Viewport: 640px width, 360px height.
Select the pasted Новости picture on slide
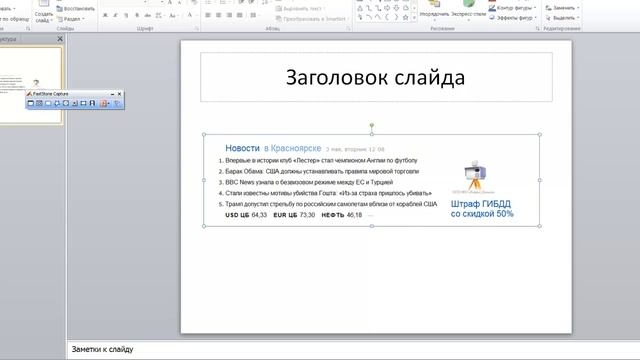(372, 180)
